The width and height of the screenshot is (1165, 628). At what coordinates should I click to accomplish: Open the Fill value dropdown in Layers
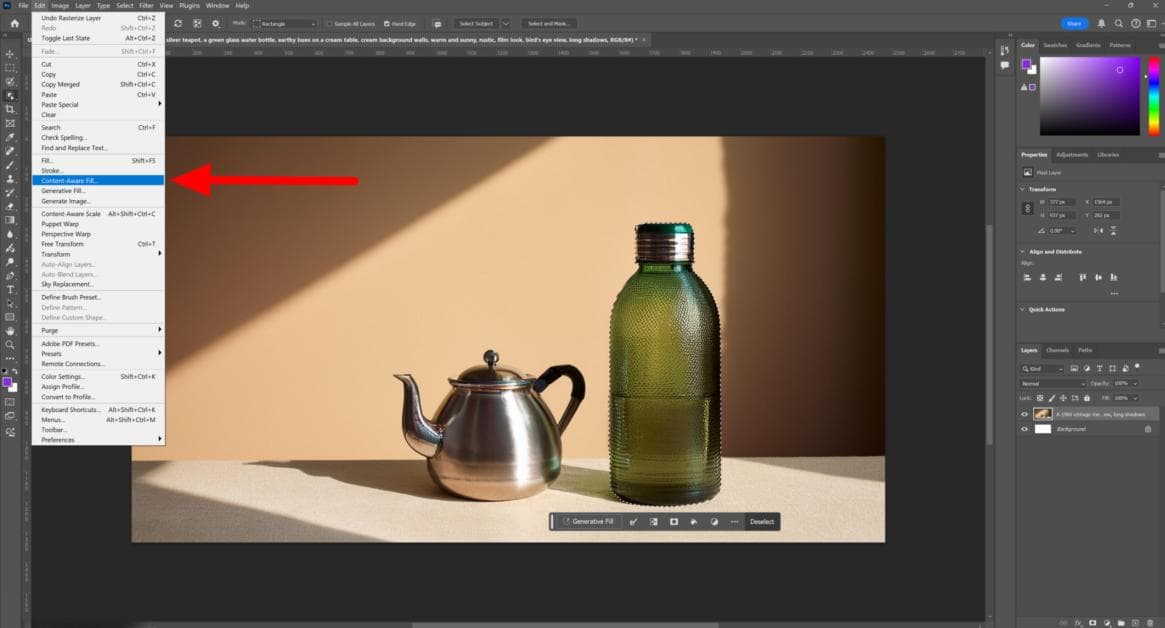click(x=1136, y=398)
